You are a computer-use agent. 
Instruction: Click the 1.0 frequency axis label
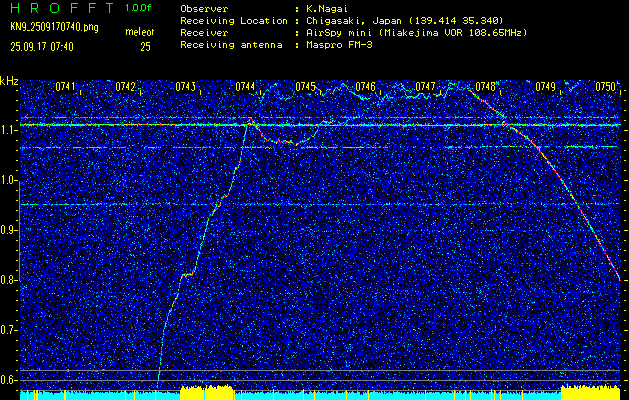[x=8, y=181]
